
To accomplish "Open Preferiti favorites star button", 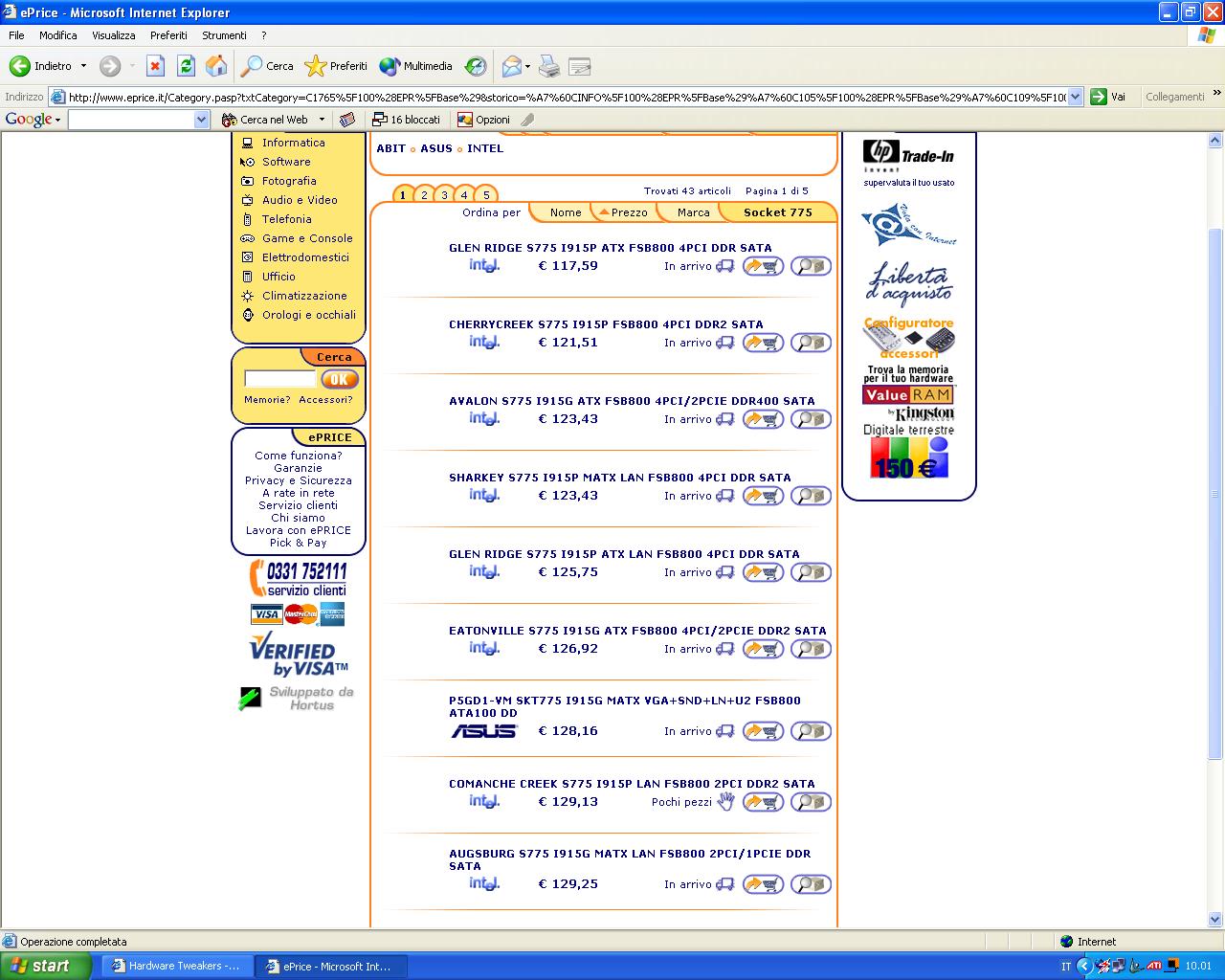I will (336, 66).
